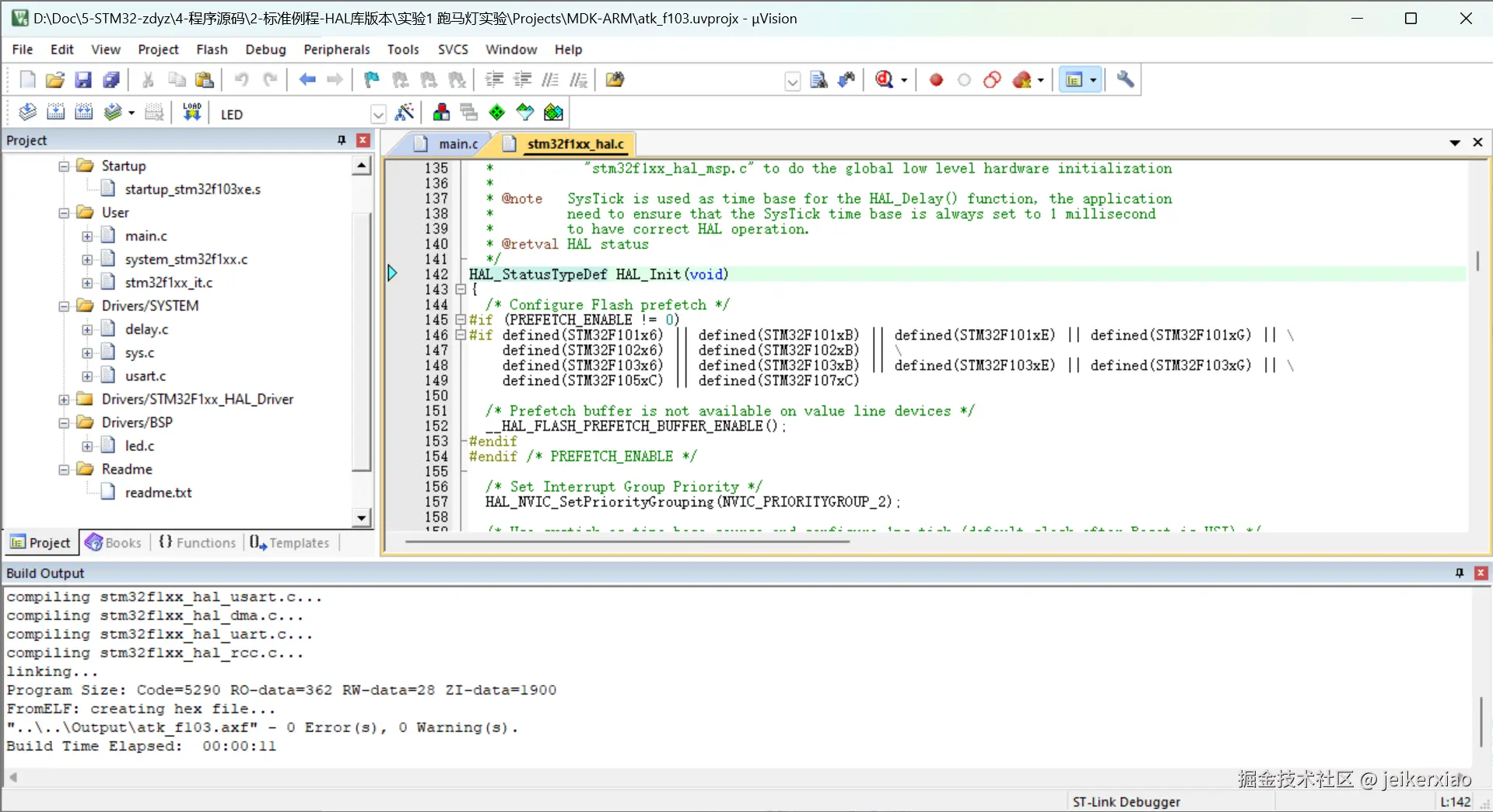The width and height of the screenshot is (1493, 812).
Task: Click the Build target icon
Action: pyautogui.click(x=55, y=113)
